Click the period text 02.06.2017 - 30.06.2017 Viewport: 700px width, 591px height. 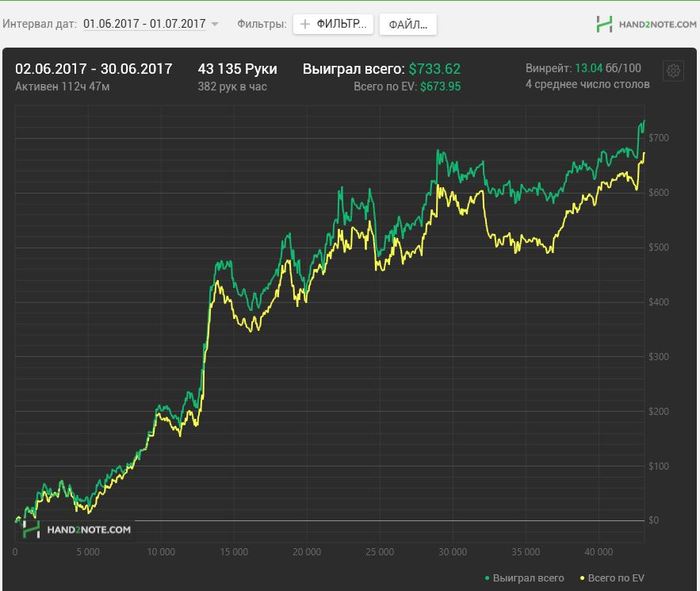point(94,69)
